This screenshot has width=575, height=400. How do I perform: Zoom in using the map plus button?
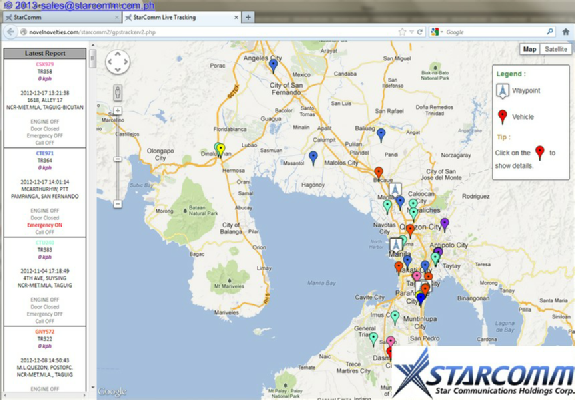117,110
